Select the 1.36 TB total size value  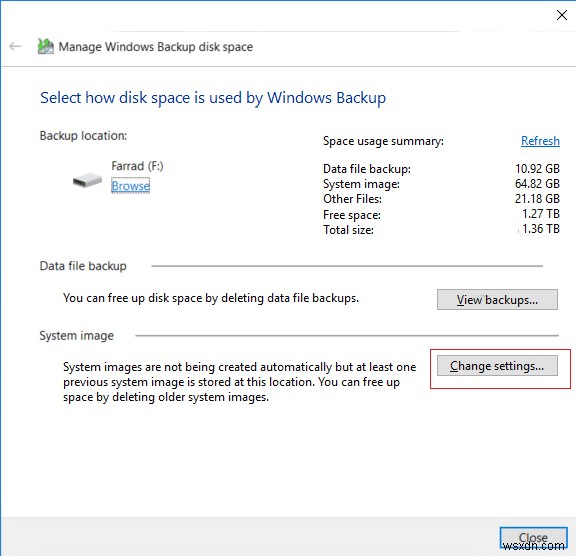[541, 229]
